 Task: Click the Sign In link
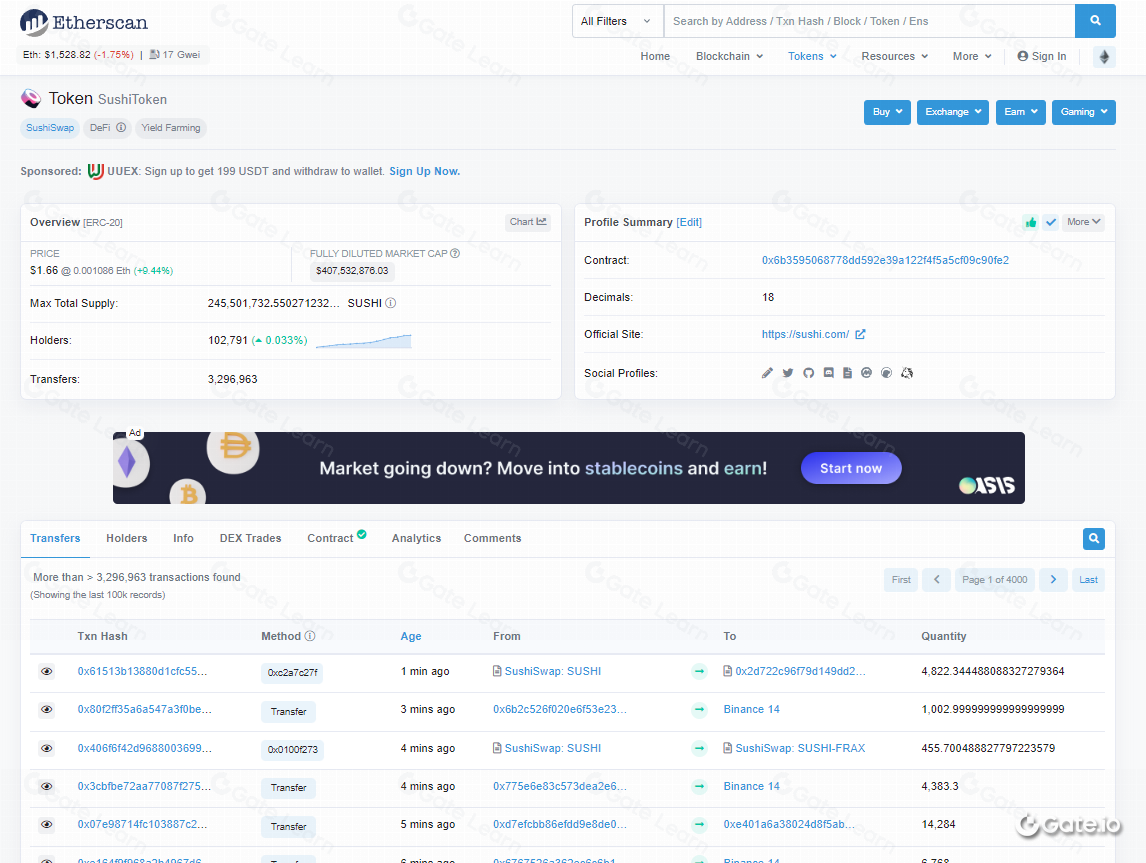coord(1041,56)
